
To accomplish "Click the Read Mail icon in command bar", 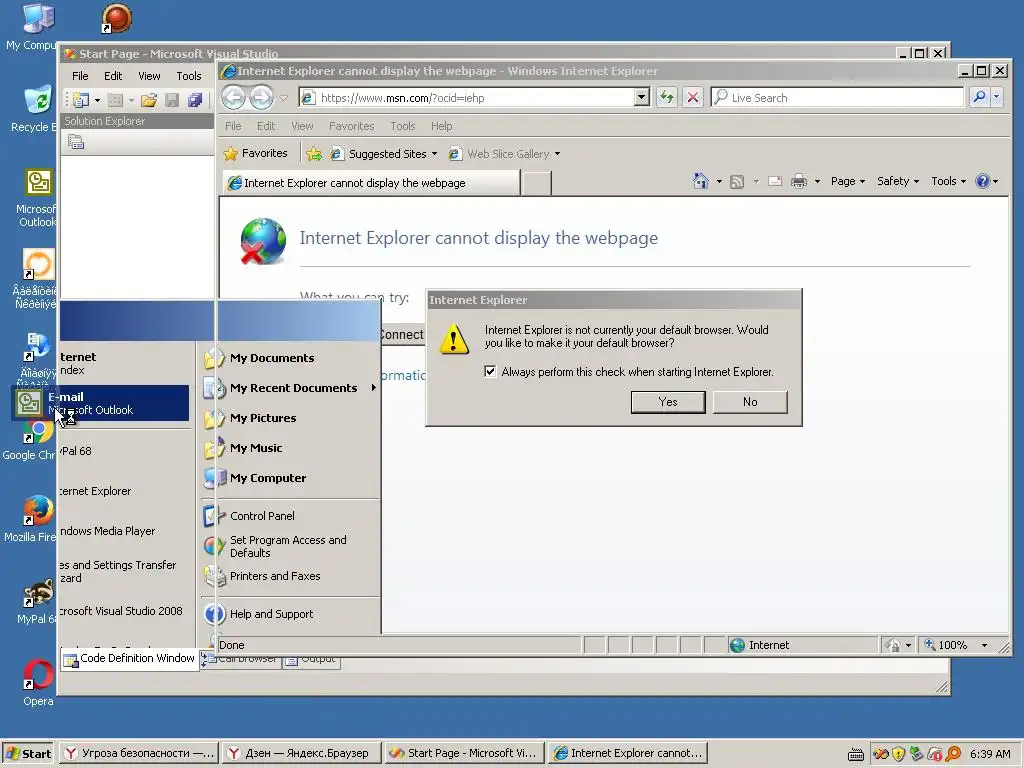I will (x=775, y=182).
